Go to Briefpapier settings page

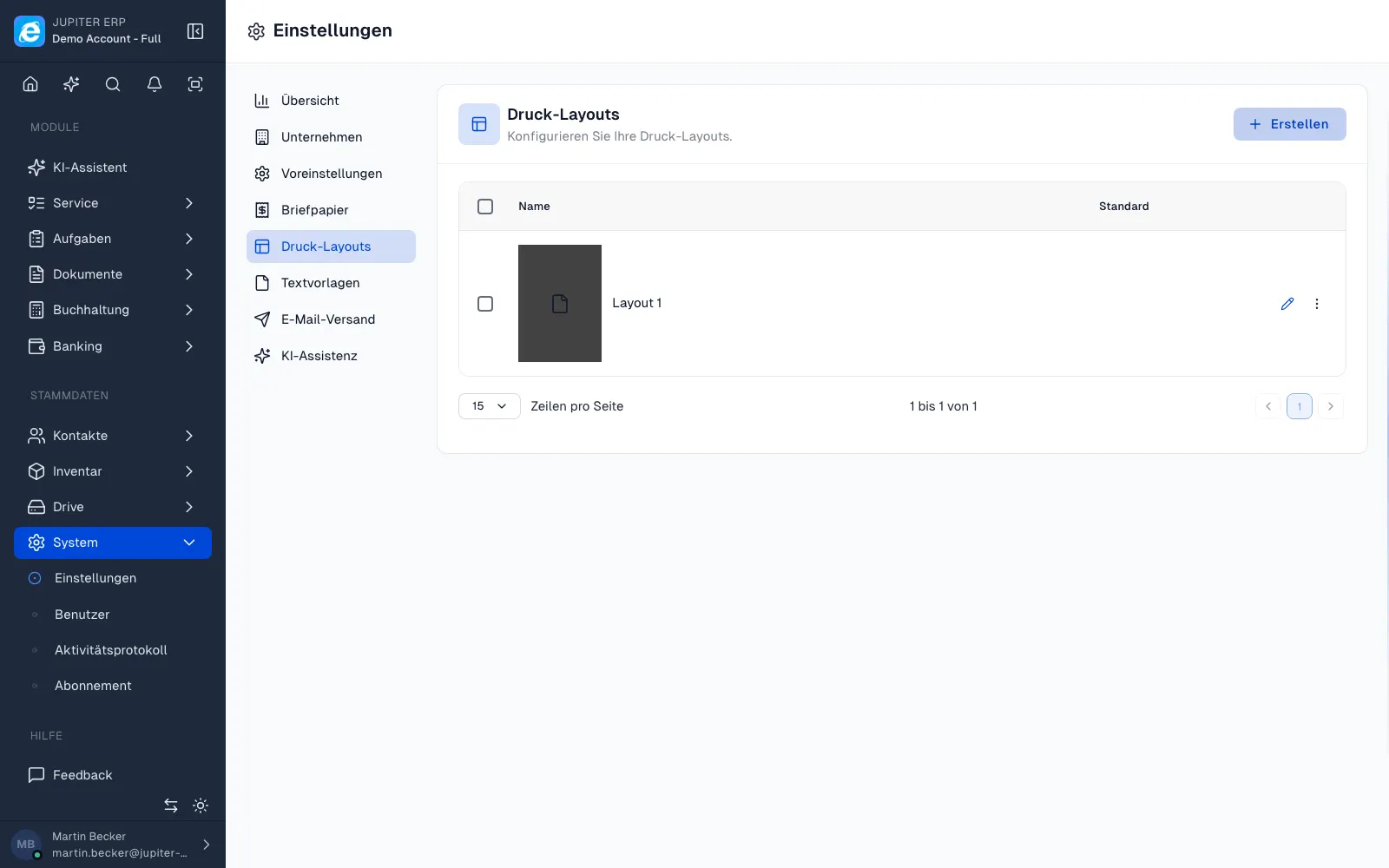[x=331, y=210]
